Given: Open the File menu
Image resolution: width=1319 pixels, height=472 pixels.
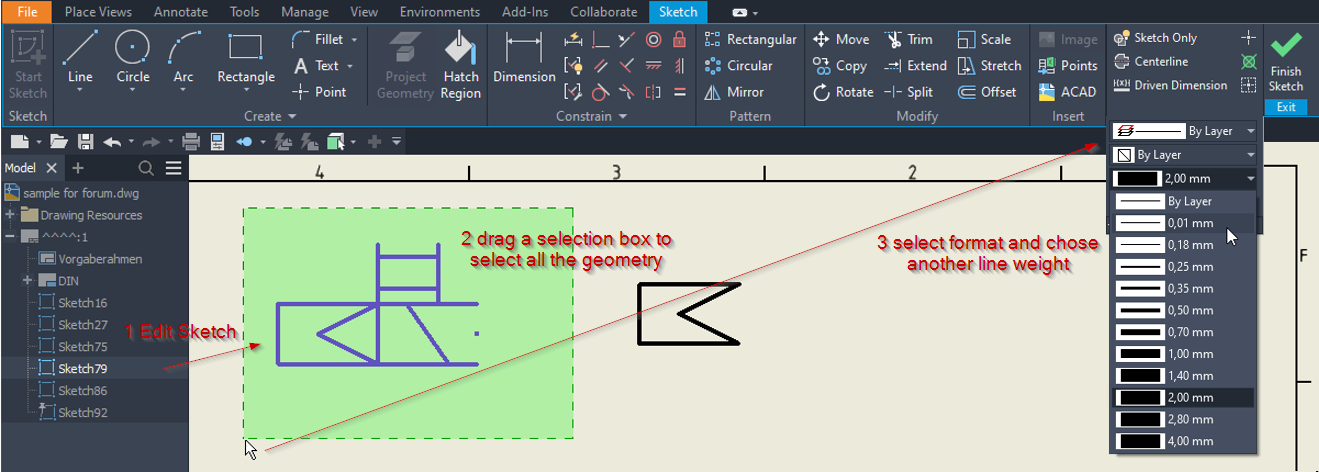Looking at the screenshot, I should tap(27, 12).
